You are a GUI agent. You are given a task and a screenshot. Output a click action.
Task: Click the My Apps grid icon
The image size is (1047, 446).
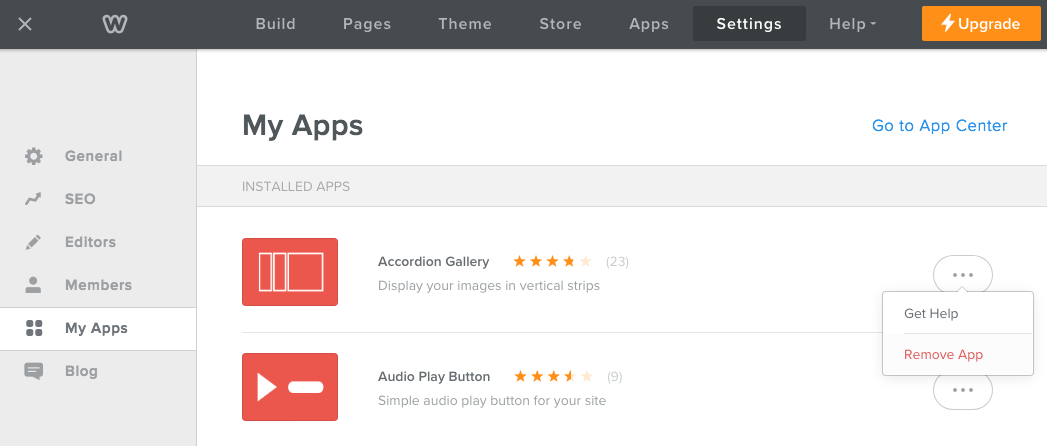point(33,328)
